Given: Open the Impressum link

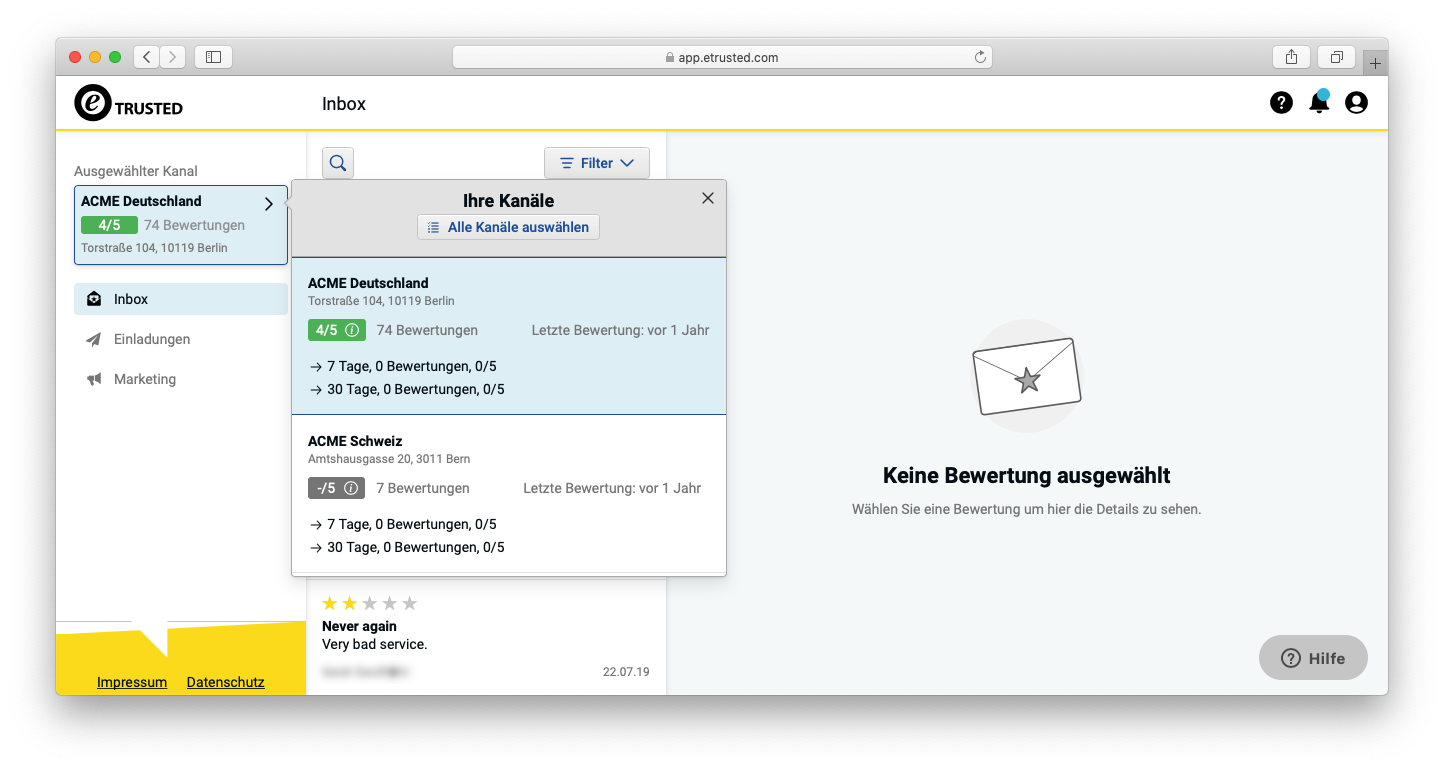Looking at the screenshot, I should pyautogui.click(x=132, y=682).
